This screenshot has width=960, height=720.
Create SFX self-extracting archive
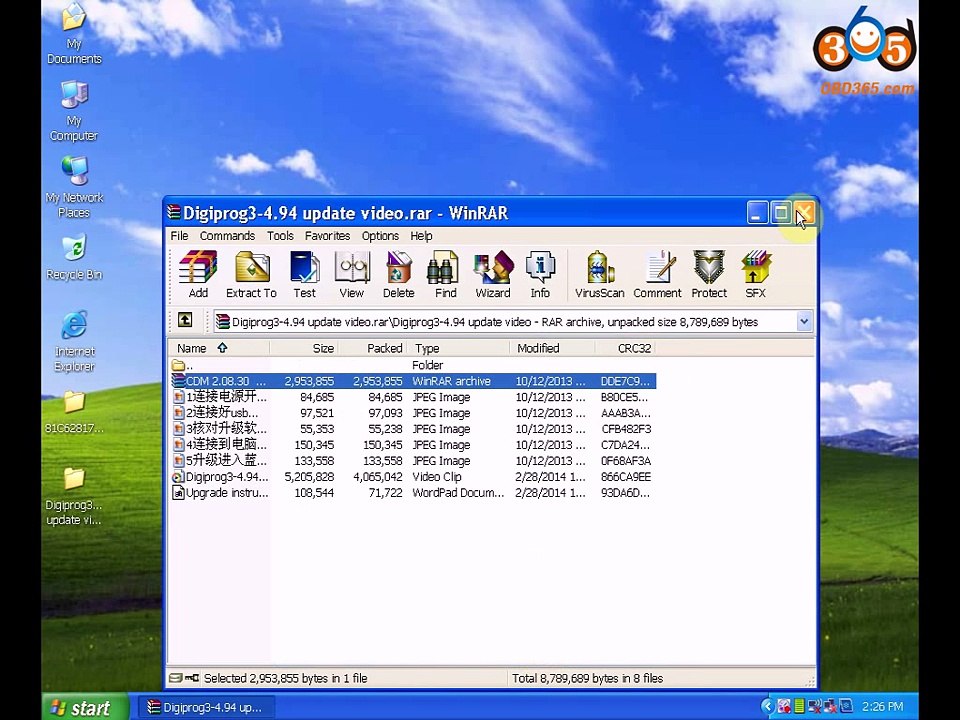[x=756, y=274]
